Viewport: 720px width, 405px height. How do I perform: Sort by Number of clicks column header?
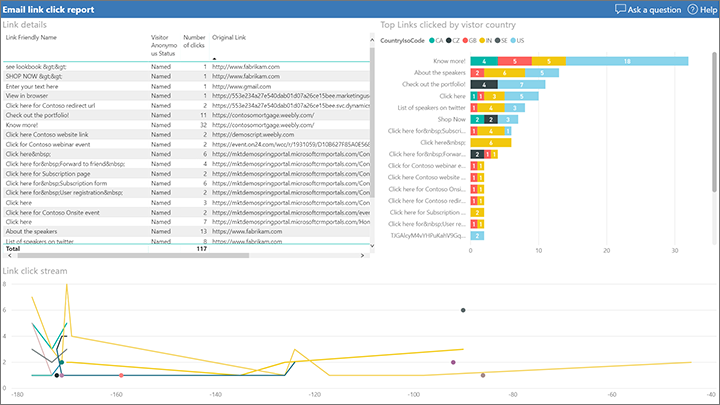194,41
